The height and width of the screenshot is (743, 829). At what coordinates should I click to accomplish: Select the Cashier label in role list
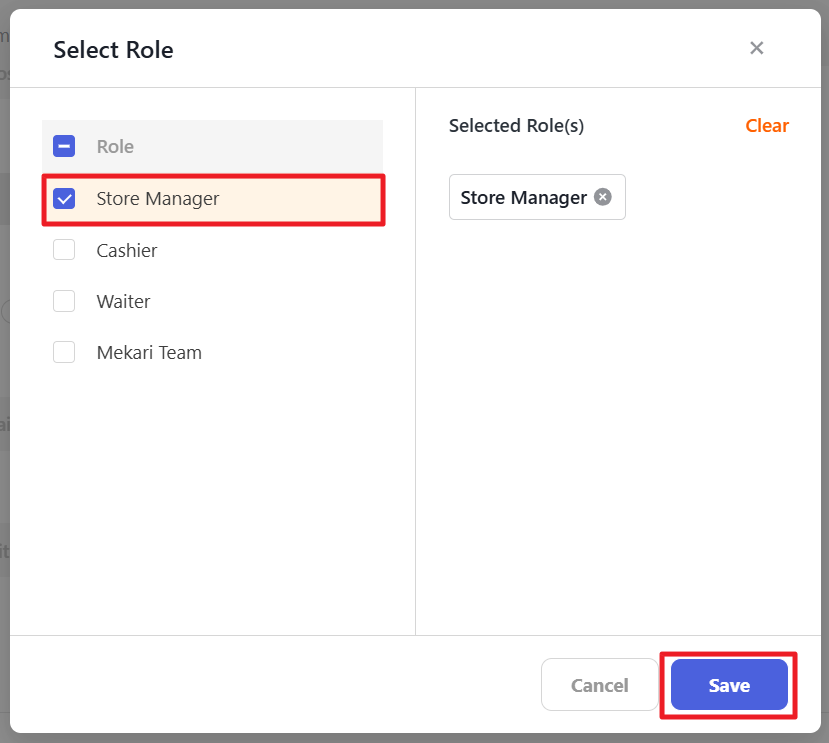coord(127,250)
